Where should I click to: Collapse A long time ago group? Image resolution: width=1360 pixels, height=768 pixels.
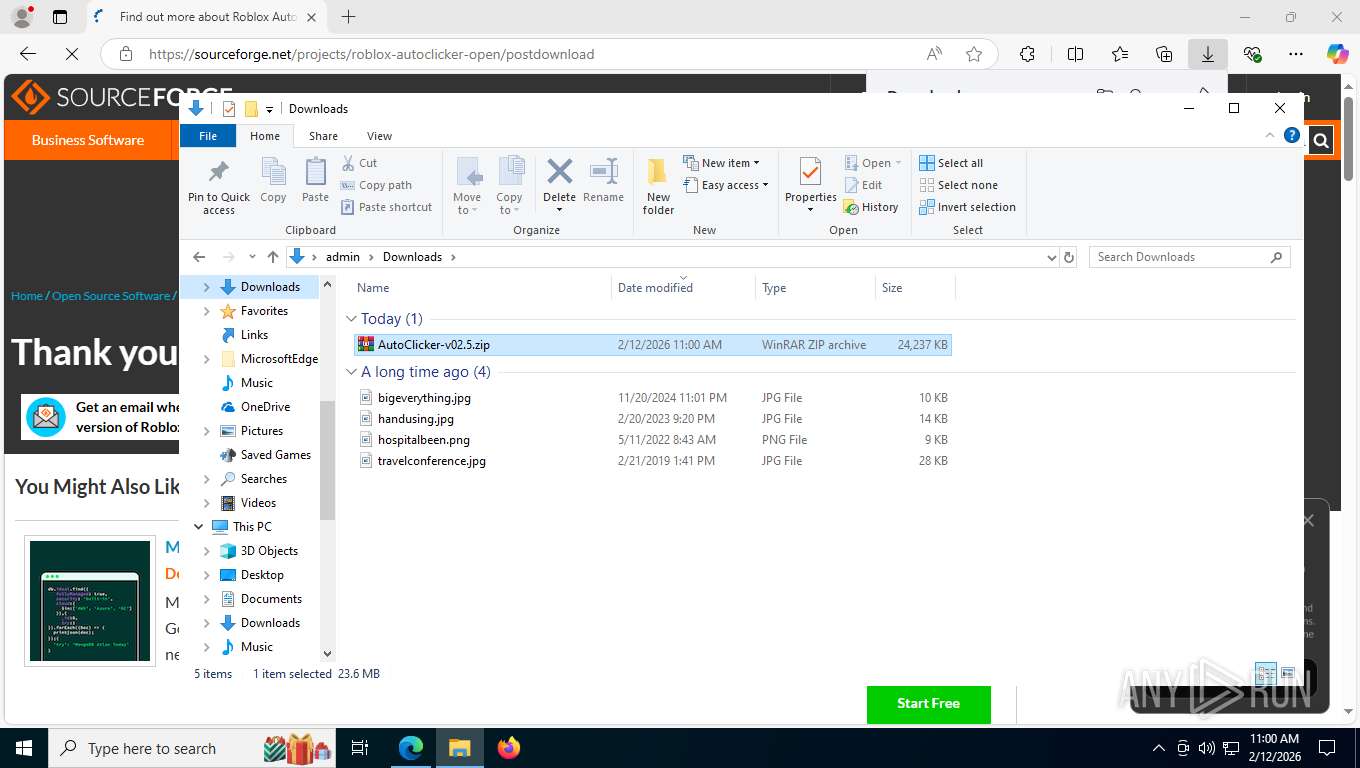pos(352,372)
